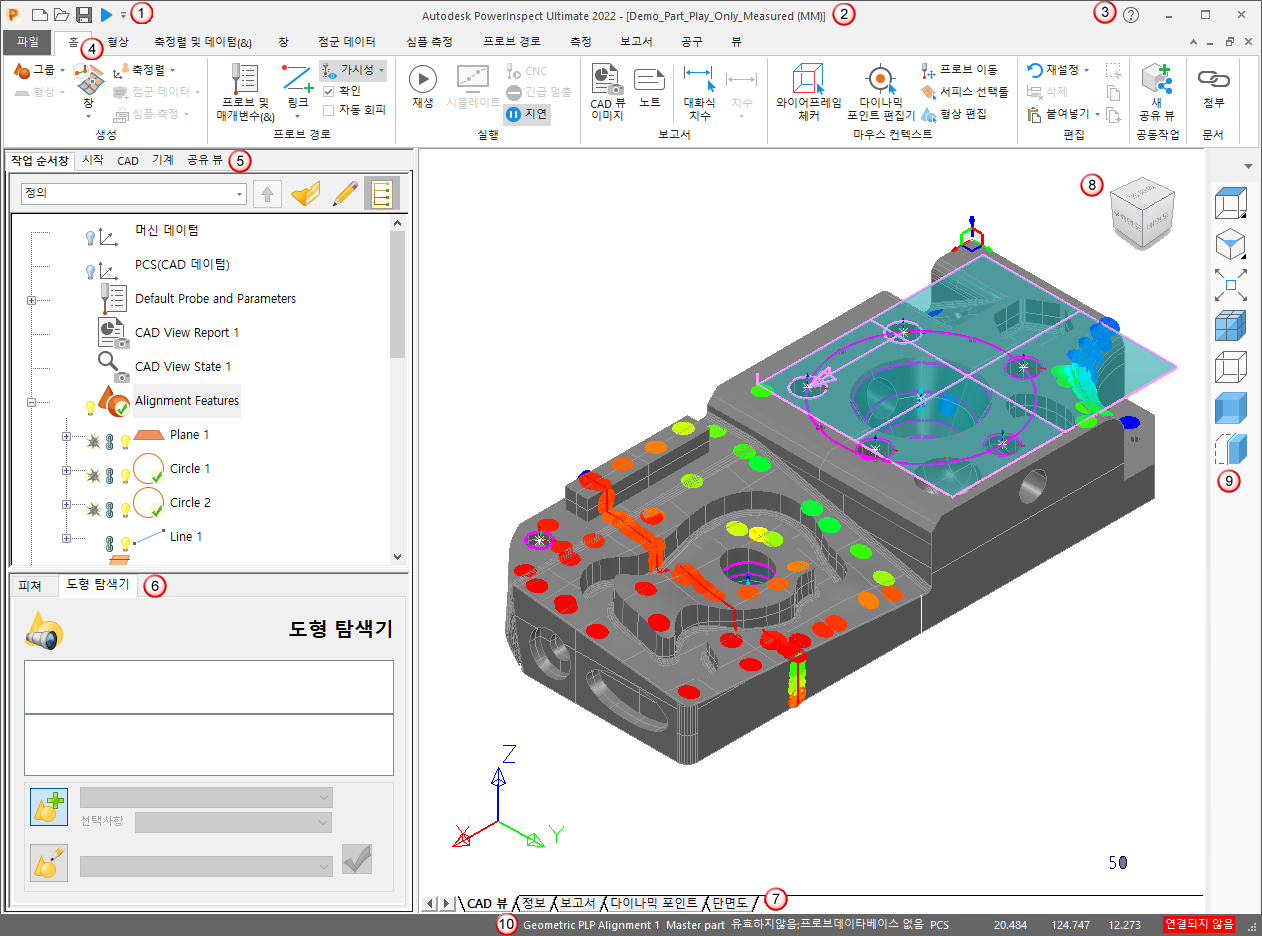
Task: Click resize-to-fit view icon on right toolbar
Action: pos(1230,284)
